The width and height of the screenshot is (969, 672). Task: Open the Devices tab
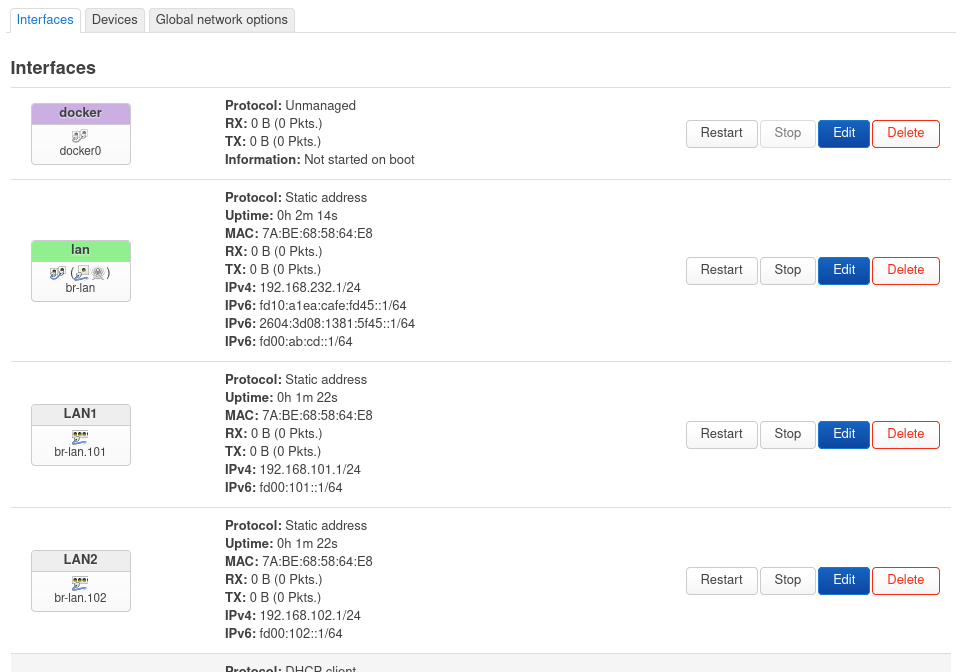115,19
